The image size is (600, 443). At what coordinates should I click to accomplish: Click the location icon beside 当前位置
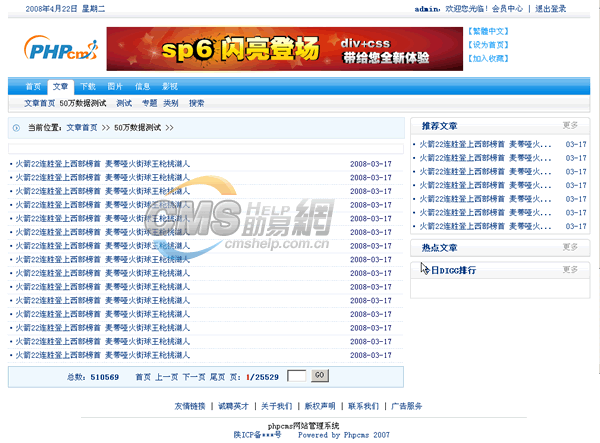pyautogui.click(x=16, y=128)
